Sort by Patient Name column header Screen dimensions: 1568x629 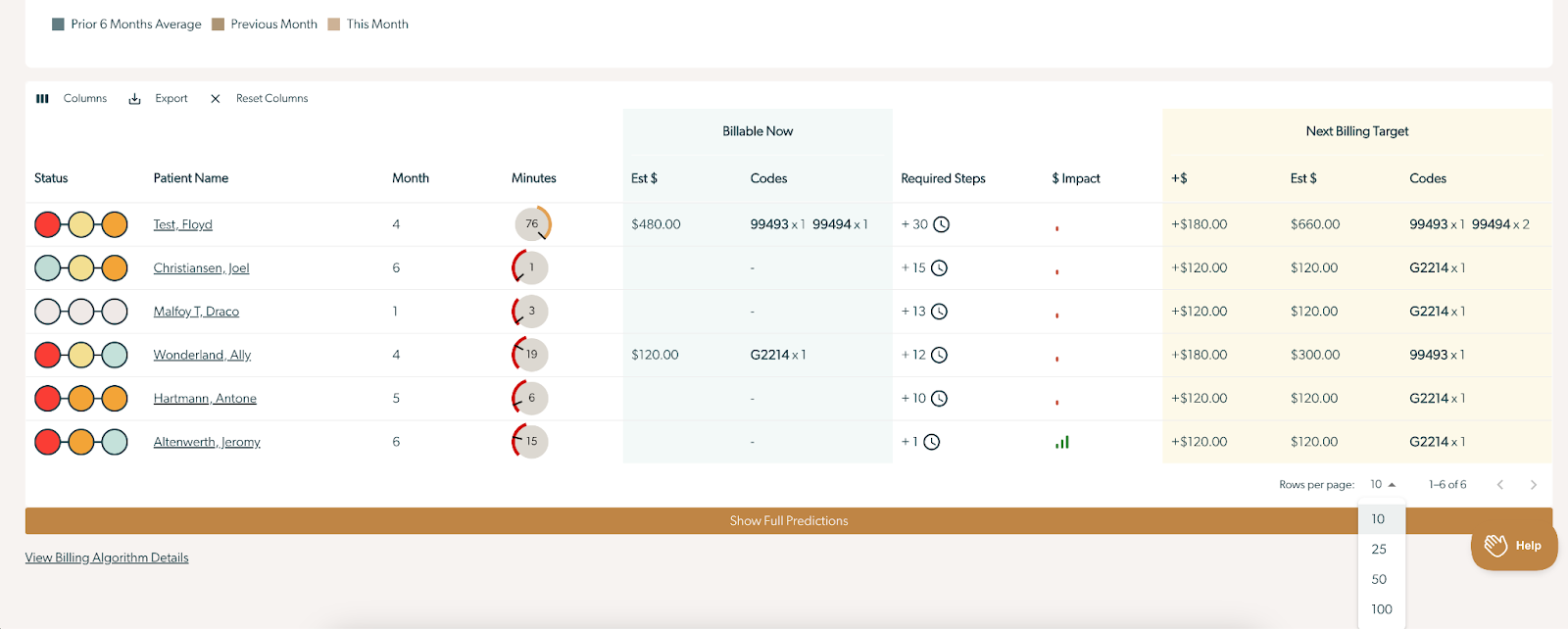191,178
